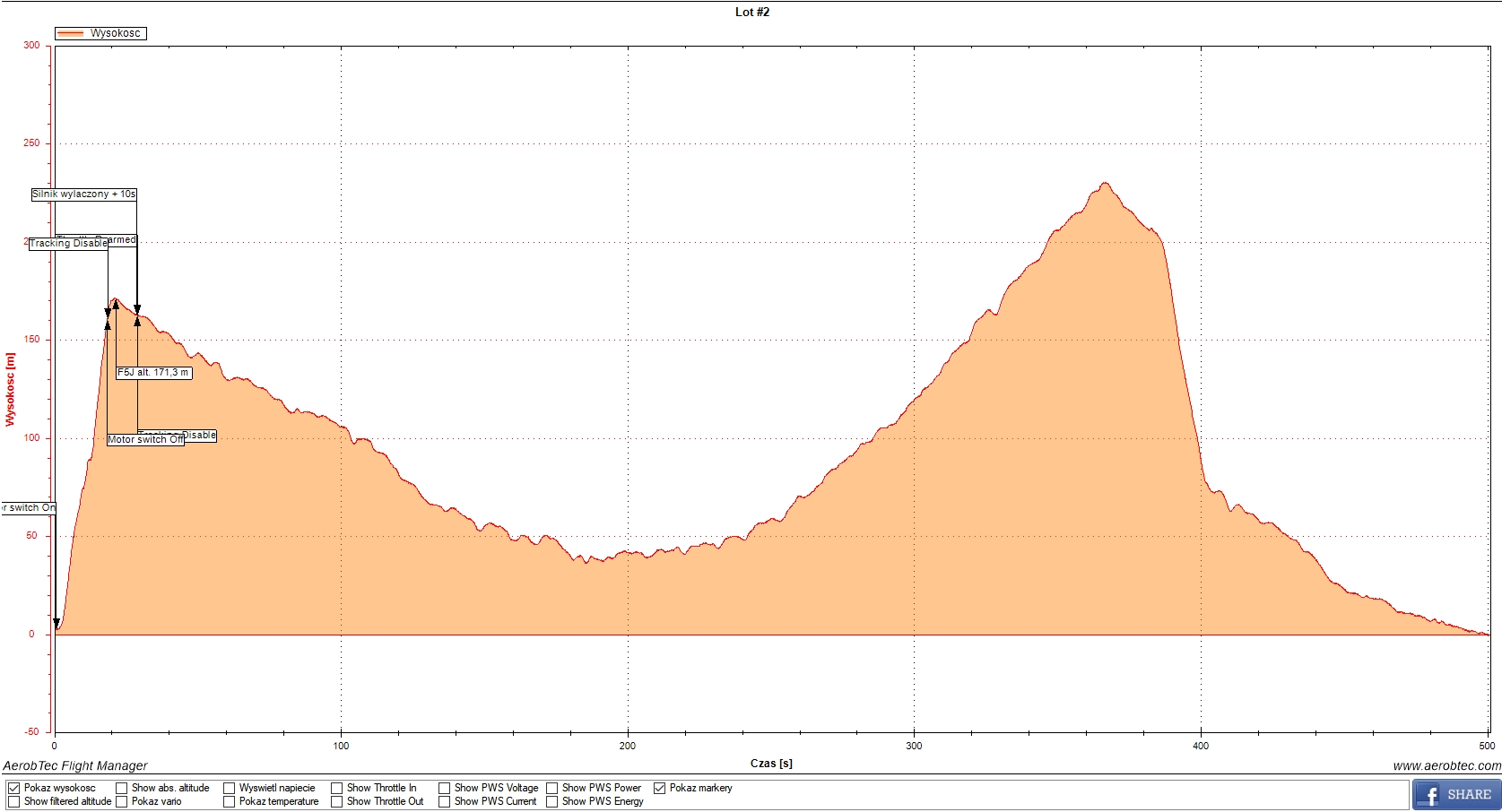Screen dimensions: 1502x812
Task: Disable Pokaz markery checkbox
Action: (x=660, y=789)
